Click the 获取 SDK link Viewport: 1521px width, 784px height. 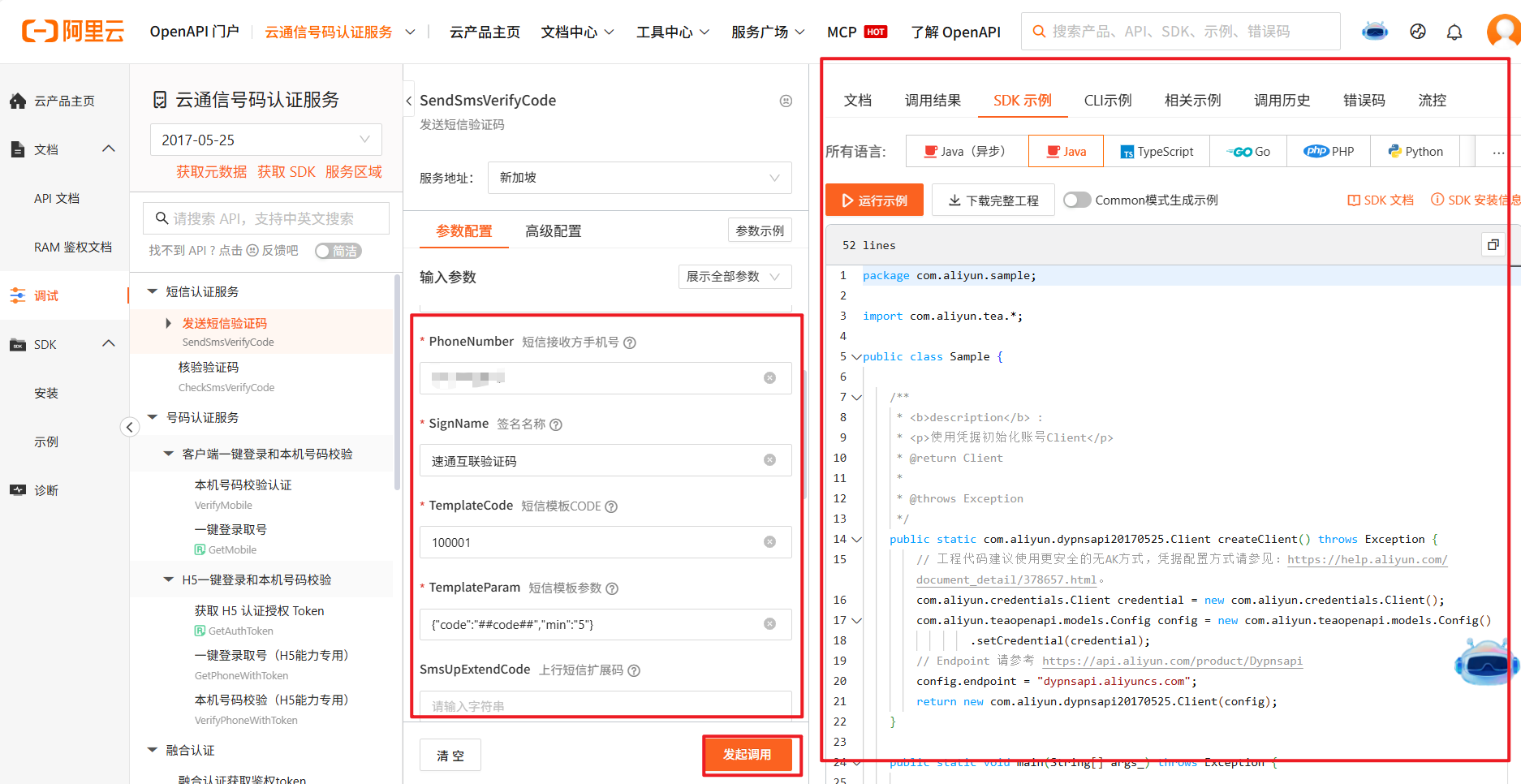pos(287,172)
